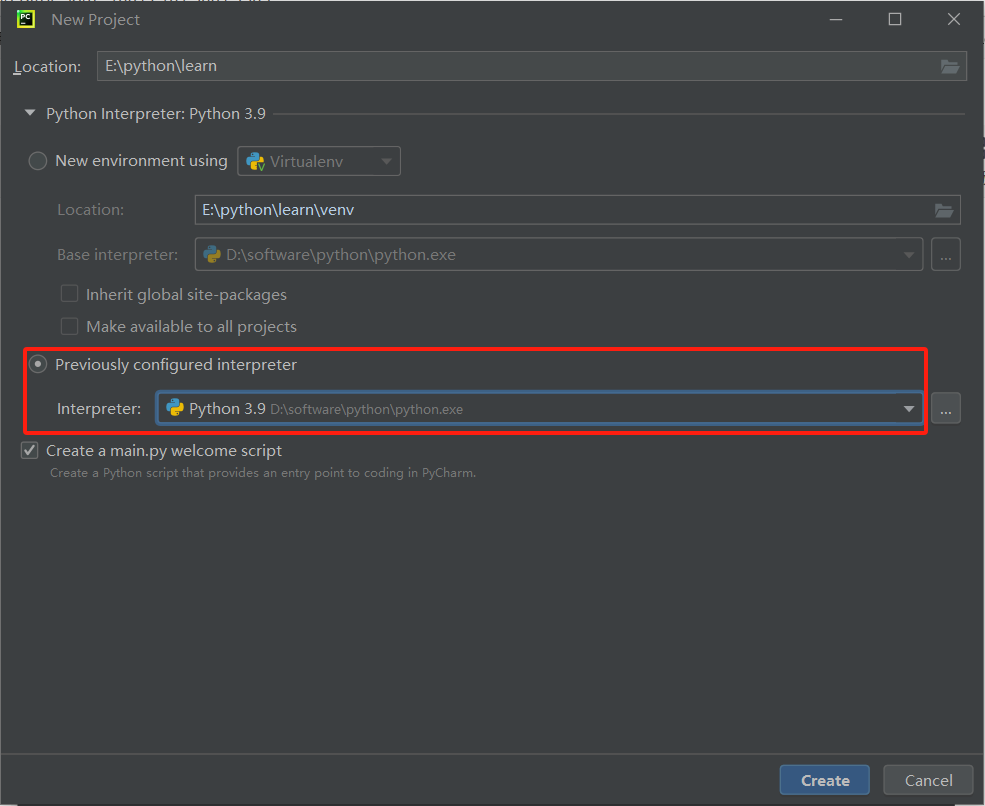The image size is (985, 806).
Task: Click the project Location field E:\python\learn
Action: [531, 66]
